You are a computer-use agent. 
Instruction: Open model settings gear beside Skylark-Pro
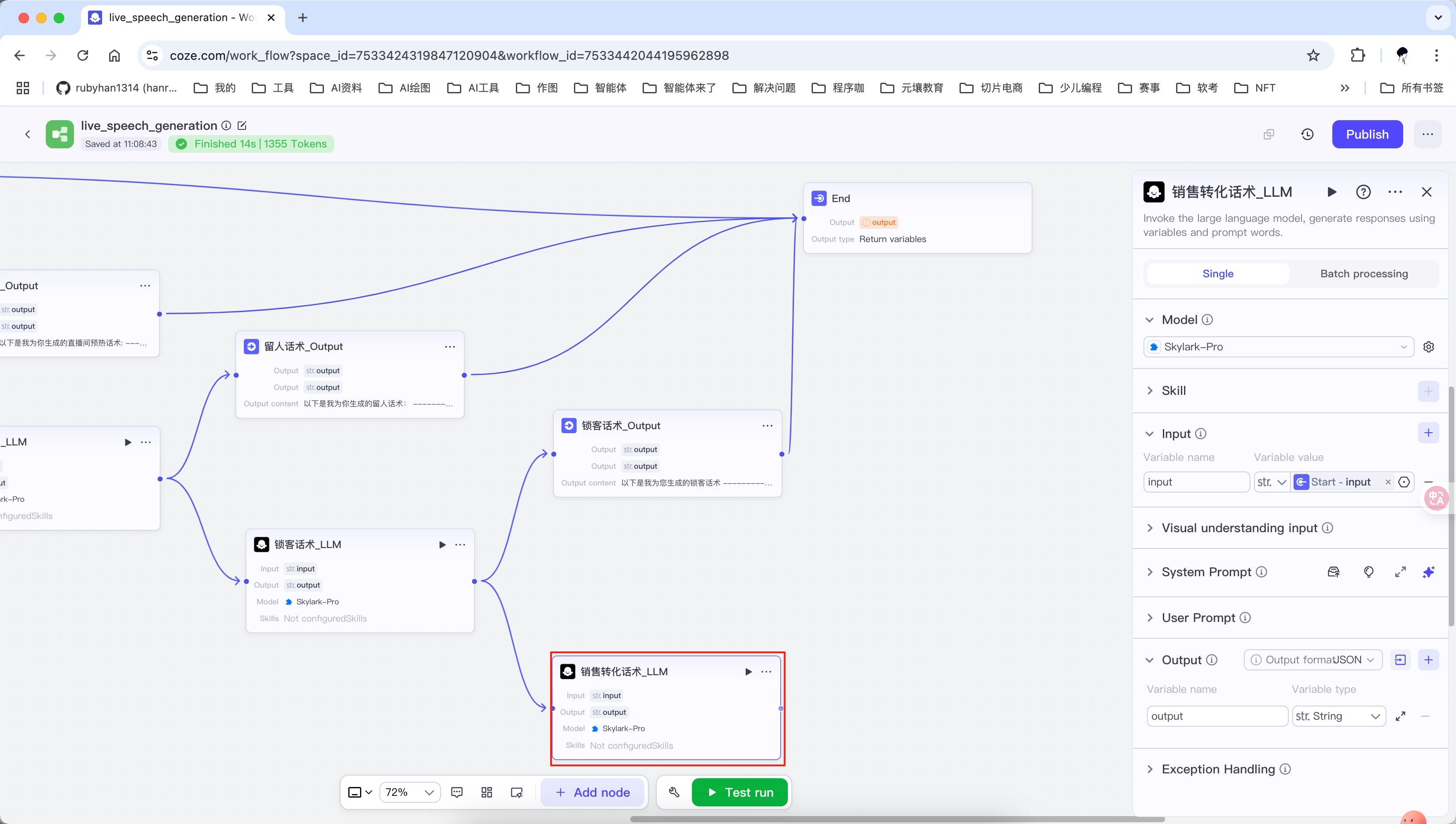point(1428,347)
